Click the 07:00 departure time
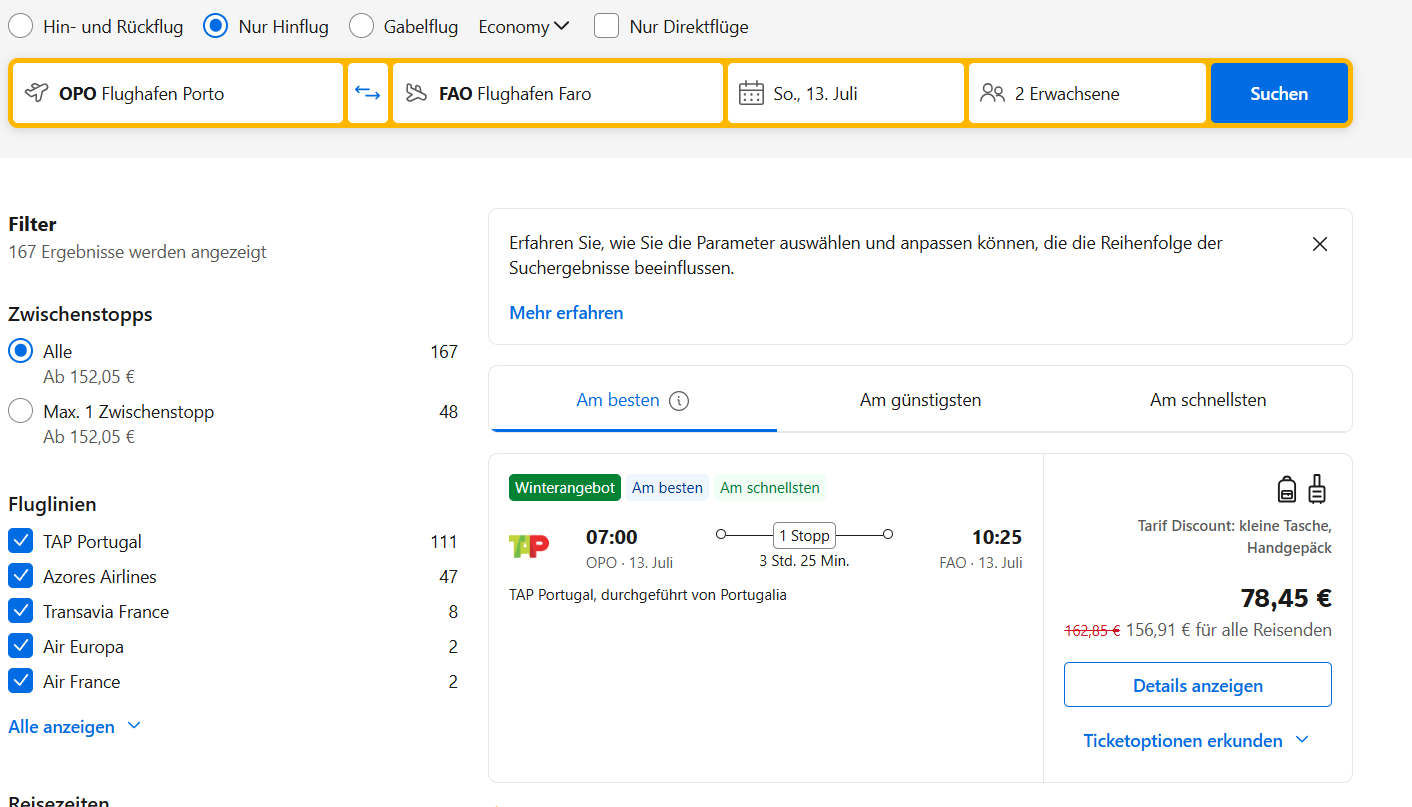 (x=612, y=537)
